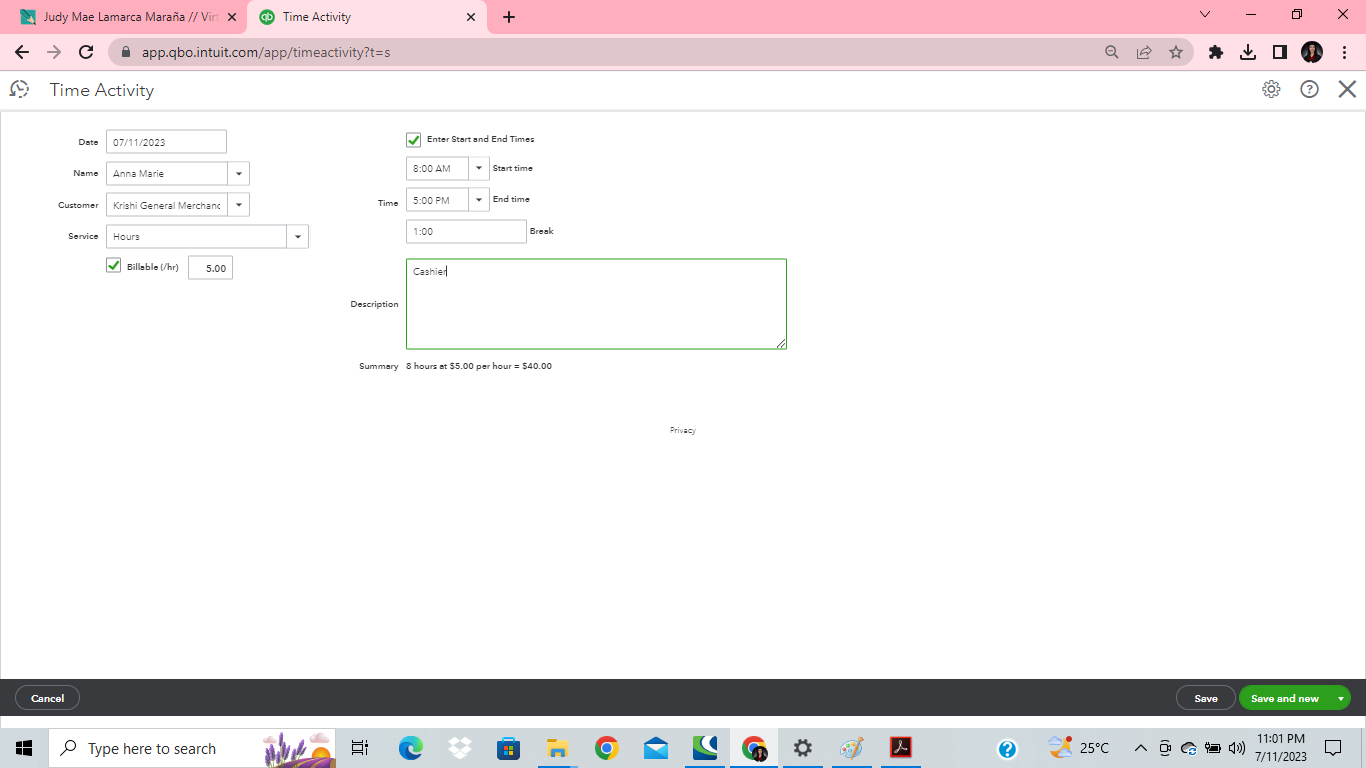The image size is (1366, 768).
Task: Expand the Customer dropdown arrow
Action: click(x=239, y=205)
